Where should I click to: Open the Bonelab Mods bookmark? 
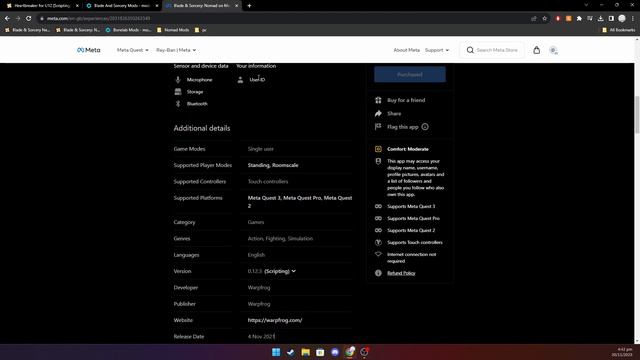[x=128, y=30]
